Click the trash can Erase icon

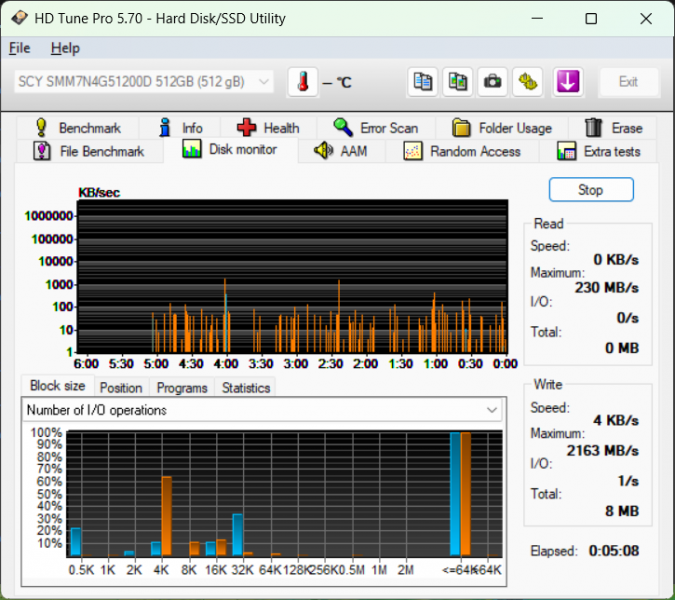(x=593, y=127)
